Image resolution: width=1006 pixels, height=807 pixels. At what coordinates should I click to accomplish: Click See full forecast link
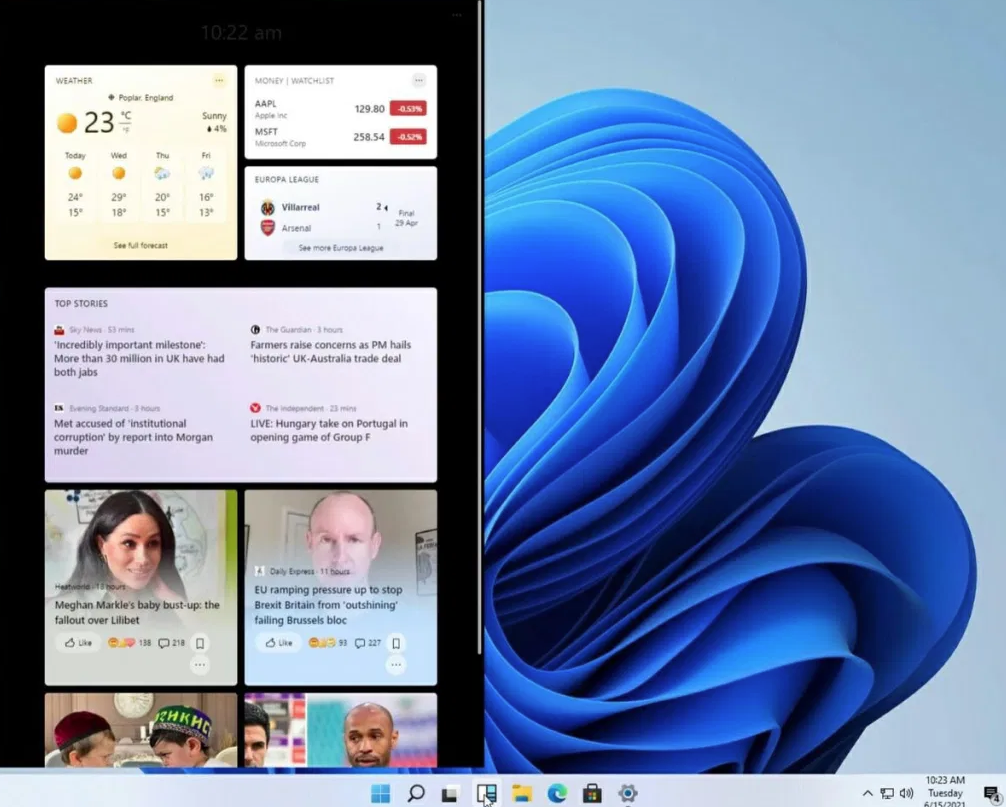click(x=141, y=245)
